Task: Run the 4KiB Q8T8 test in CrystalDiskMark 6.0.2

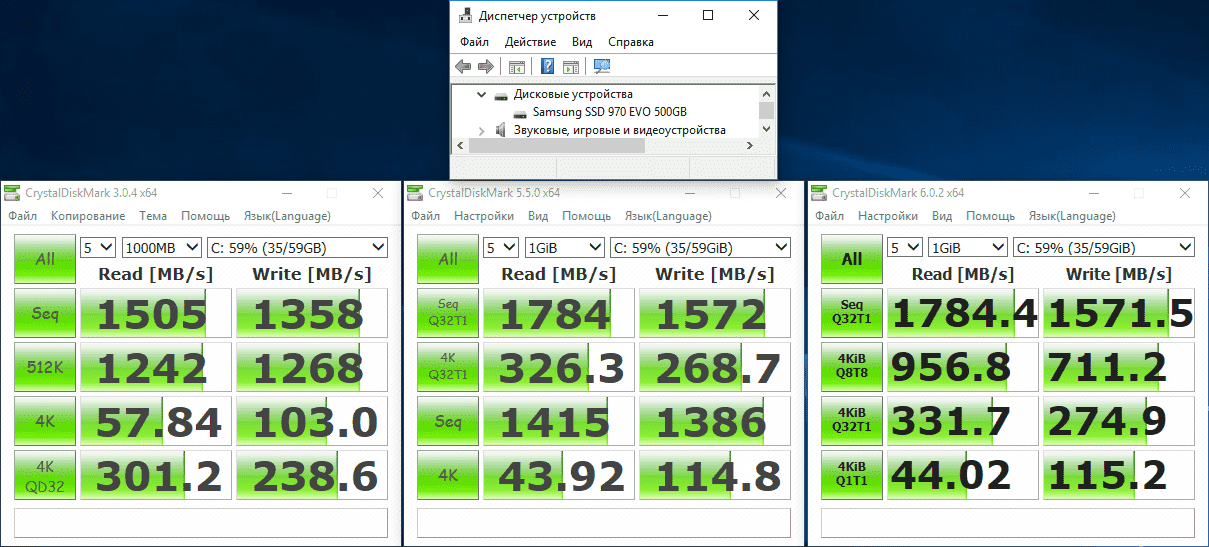Action: pyautogui.click(x=851, y=367)
